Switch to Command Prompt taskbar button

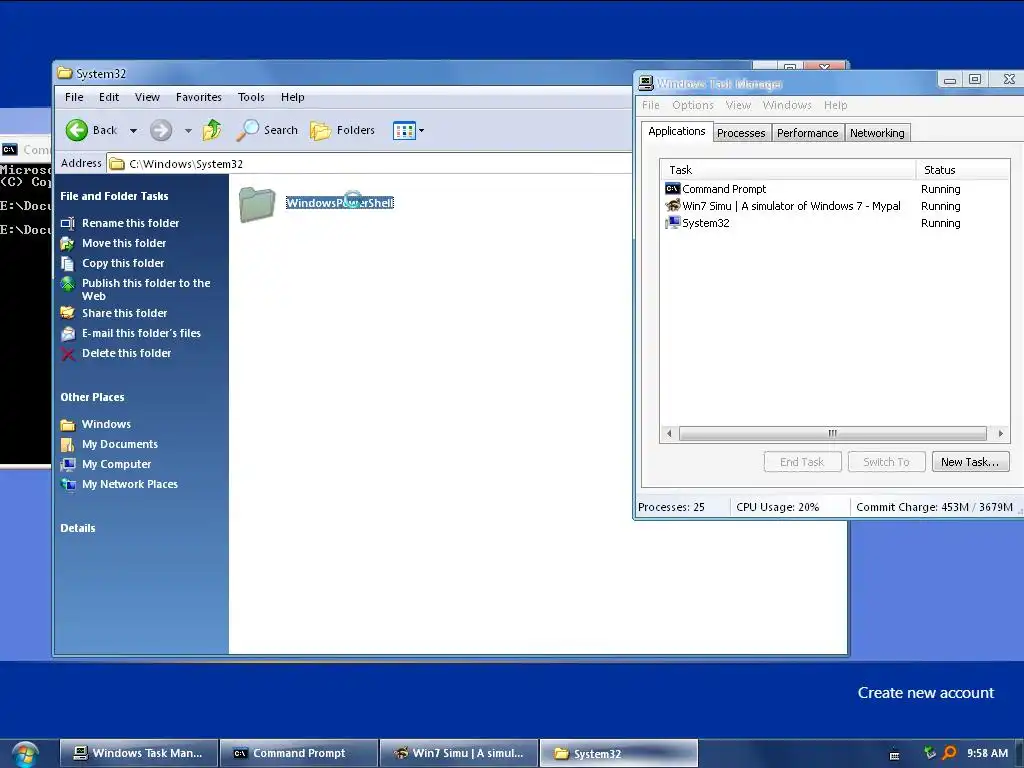tap(299, 753)
